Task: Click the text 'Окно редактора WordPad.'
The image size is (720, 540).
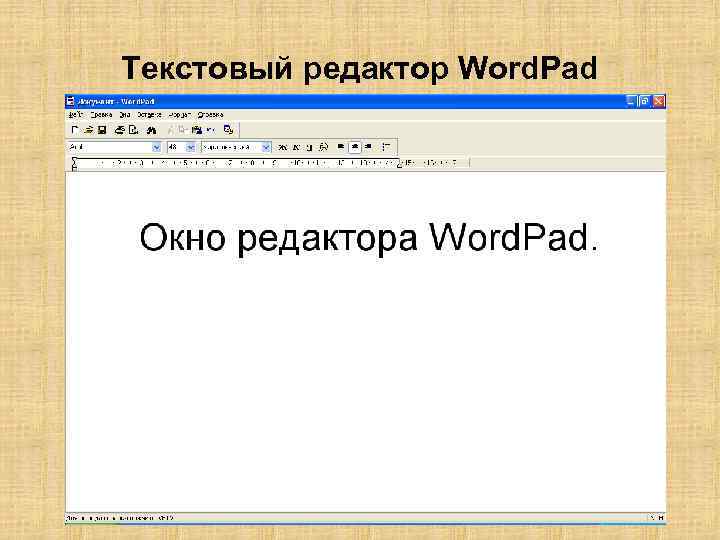Action: [x=369, y=238]
